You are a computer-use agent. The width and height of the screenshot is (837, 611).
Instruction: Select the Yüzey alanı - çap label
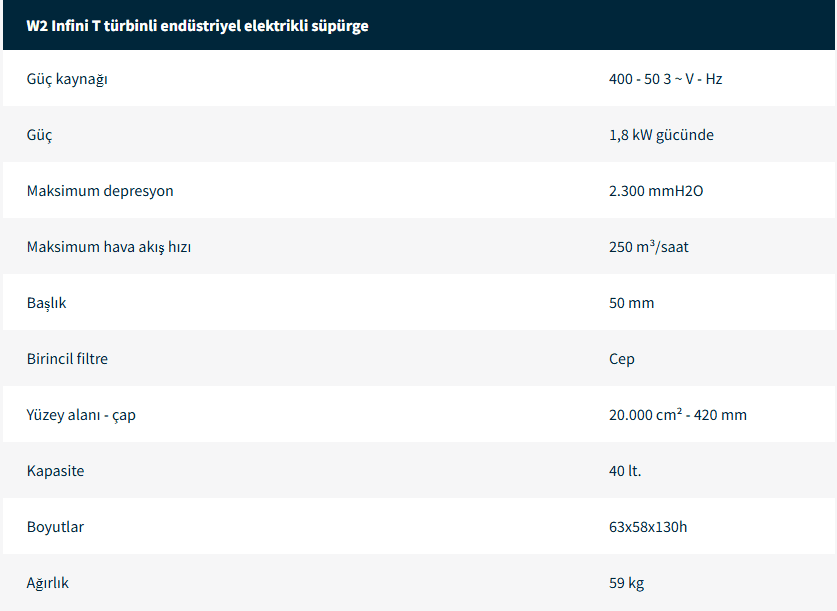click(x=81, y=415)
